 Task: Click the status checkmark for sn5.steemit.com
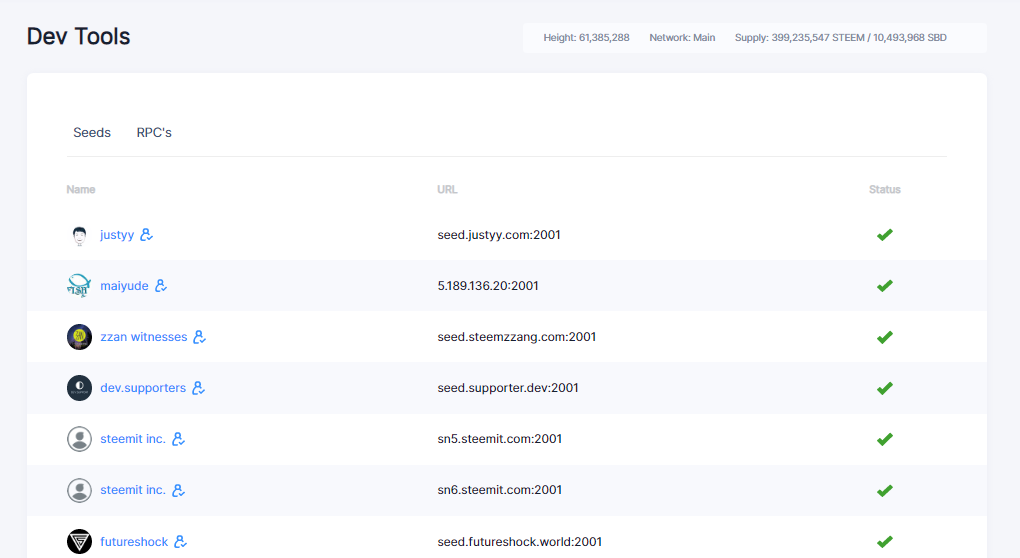pyautogui.click(x=885, y=439)
